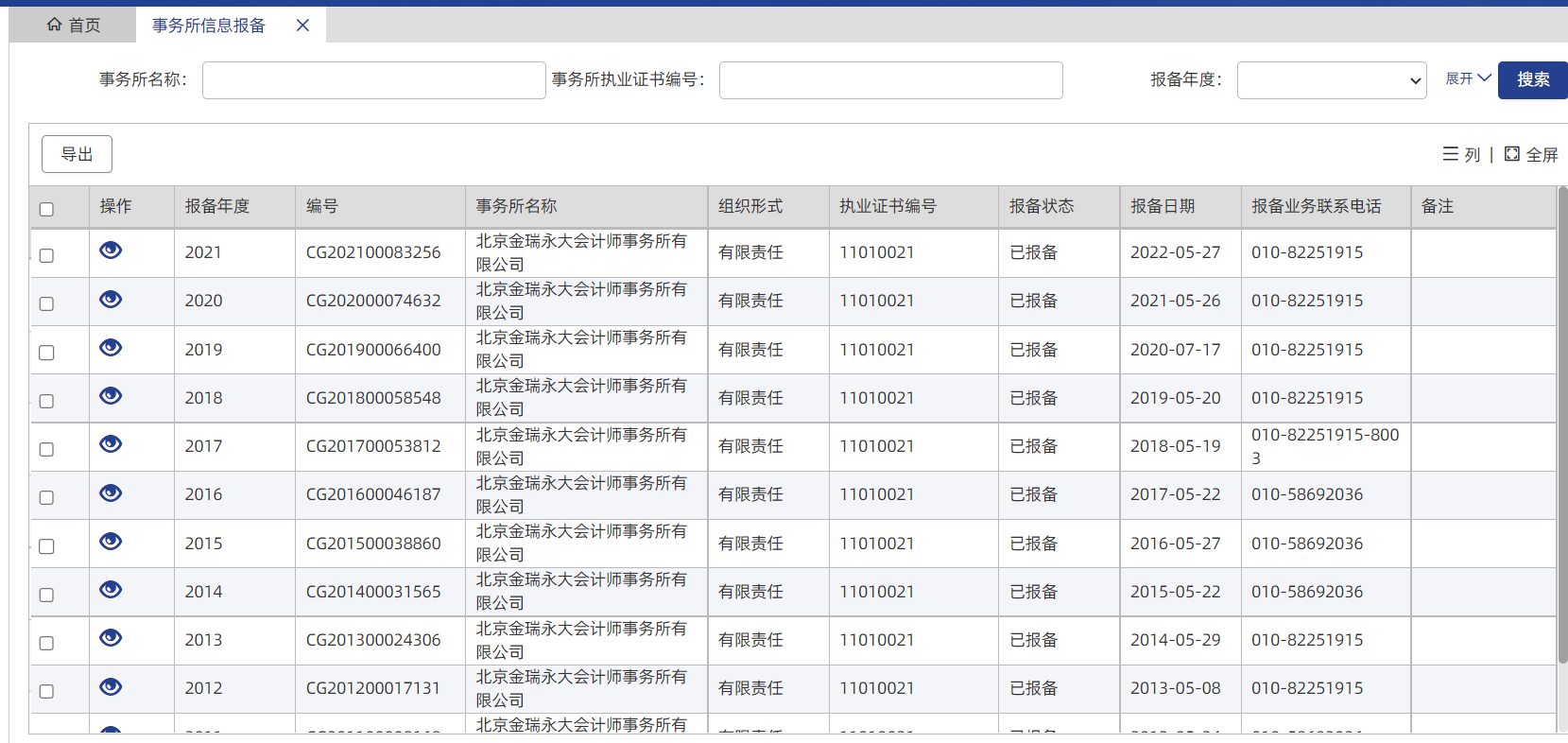This screenshot has width=1568, height=743.
Task: Switch to the 事务所信息报备 tab
Action: [x=209, y=26]
